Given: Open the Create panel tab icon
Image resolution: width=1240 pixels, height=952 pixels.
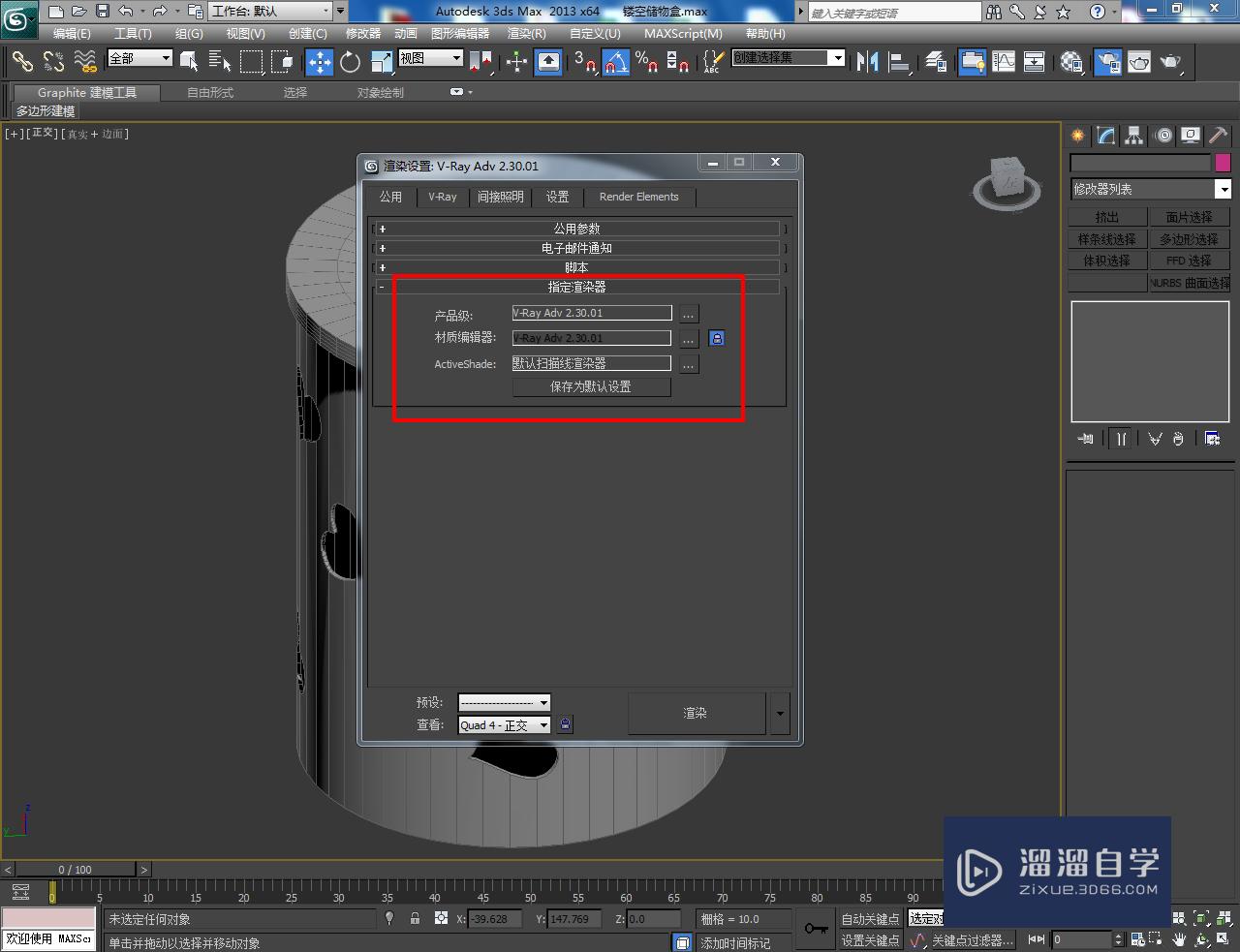Looking at the screenshot, I should tap(1078, 136).
